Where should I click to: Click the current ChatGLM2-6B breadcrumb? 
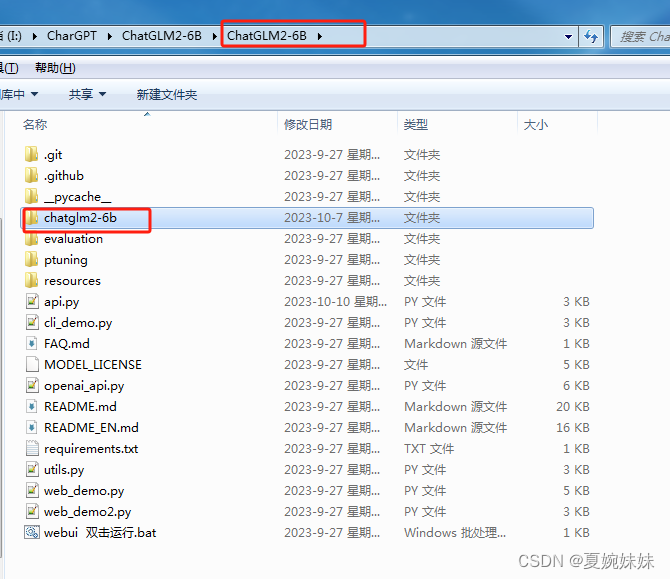[x=267, y=36]
